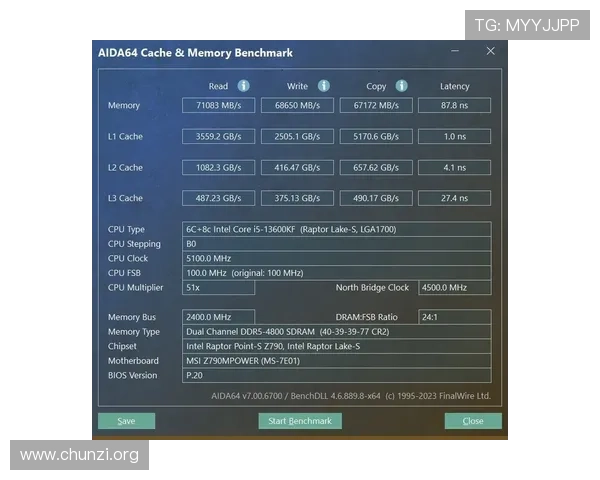The height and width of the screenshot is (480, 600).
Task: Select the Memory Read value field
Action: point(218,106)
